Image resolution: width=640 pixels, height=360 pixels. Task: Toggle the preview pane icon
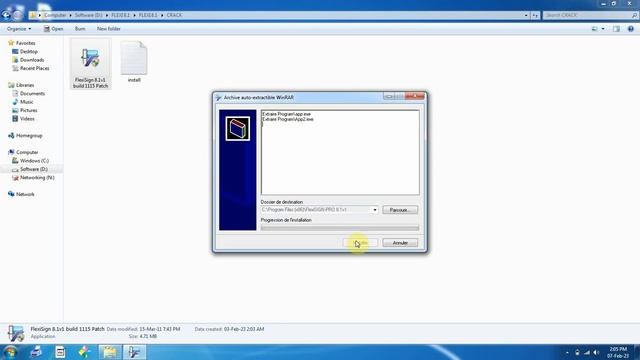[616, 29]
